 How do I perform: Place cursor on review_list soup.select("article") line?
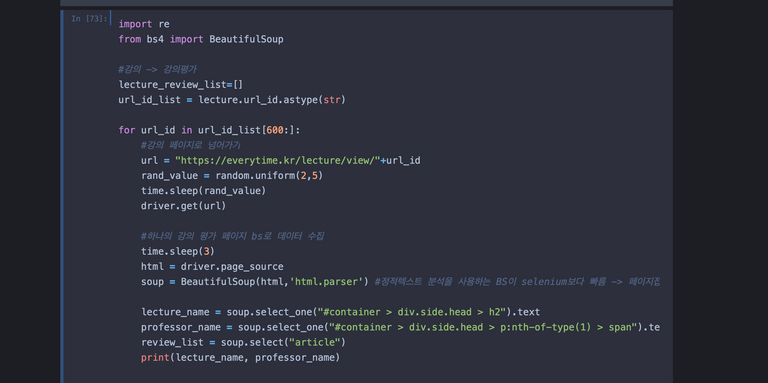point(243,342)
